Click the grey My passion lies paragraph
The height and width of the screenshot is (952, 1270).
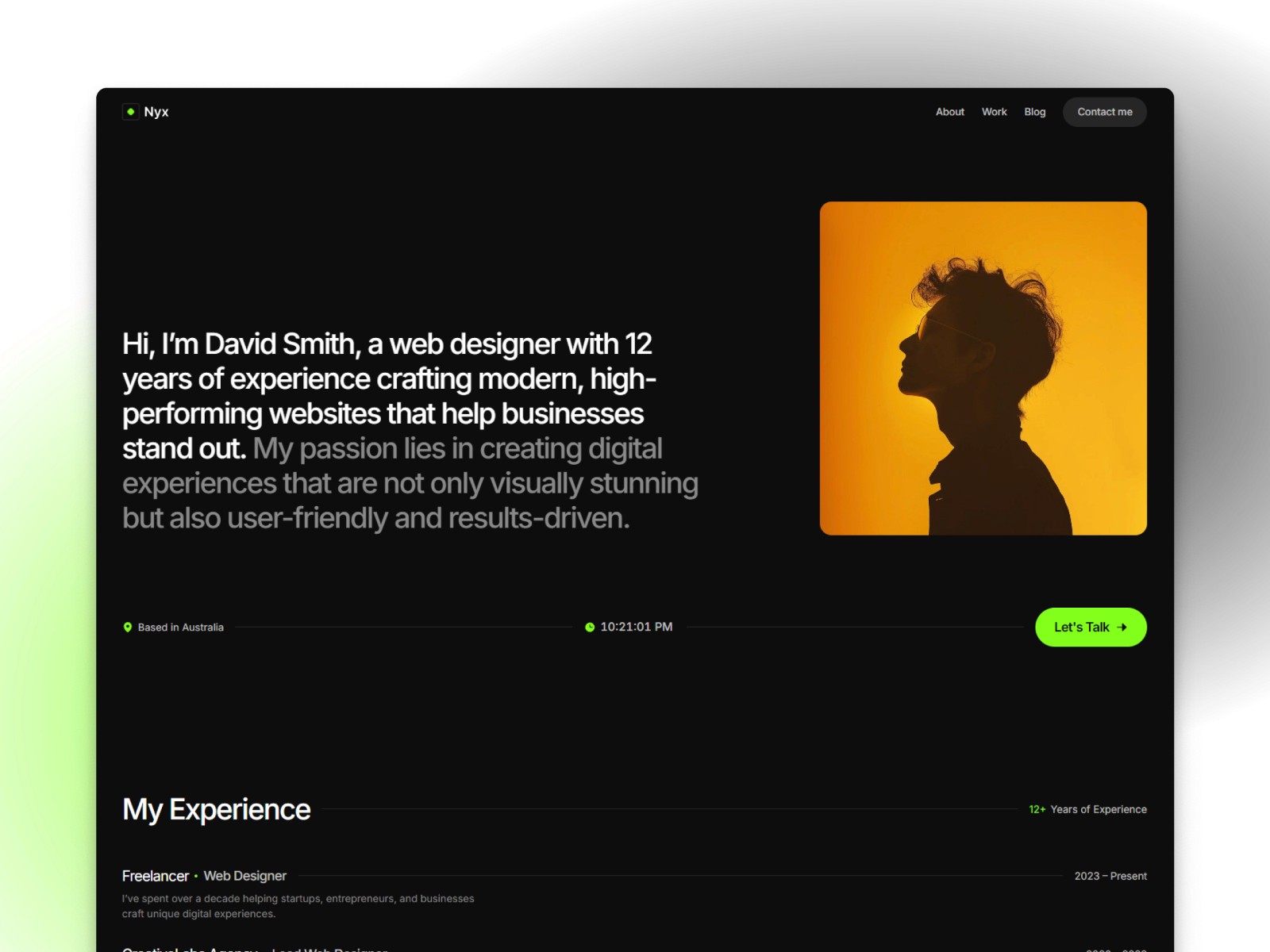(x=410, y=483)
